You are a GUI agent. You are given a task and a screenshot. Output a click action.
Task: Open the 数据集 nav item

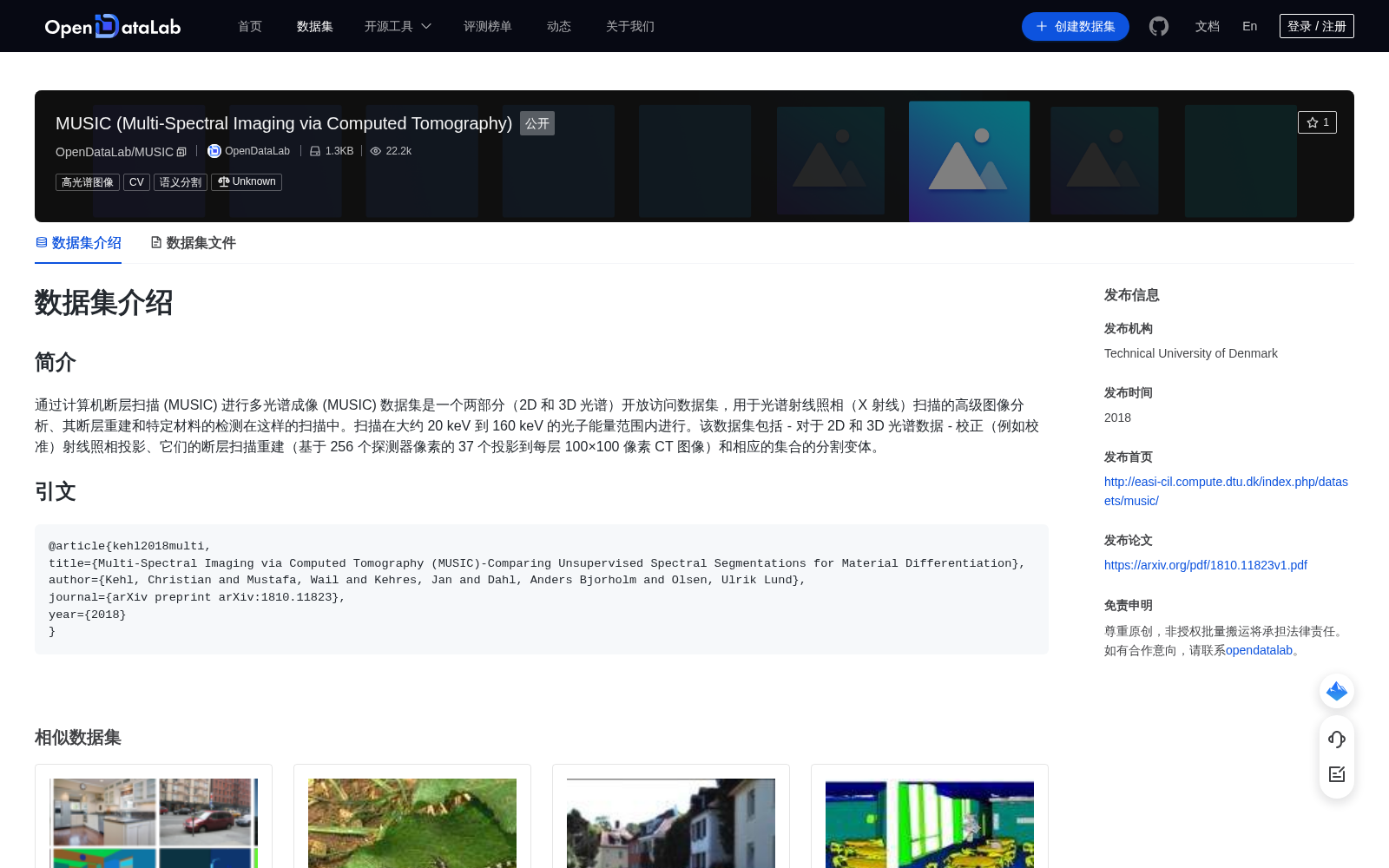point(315,26)
